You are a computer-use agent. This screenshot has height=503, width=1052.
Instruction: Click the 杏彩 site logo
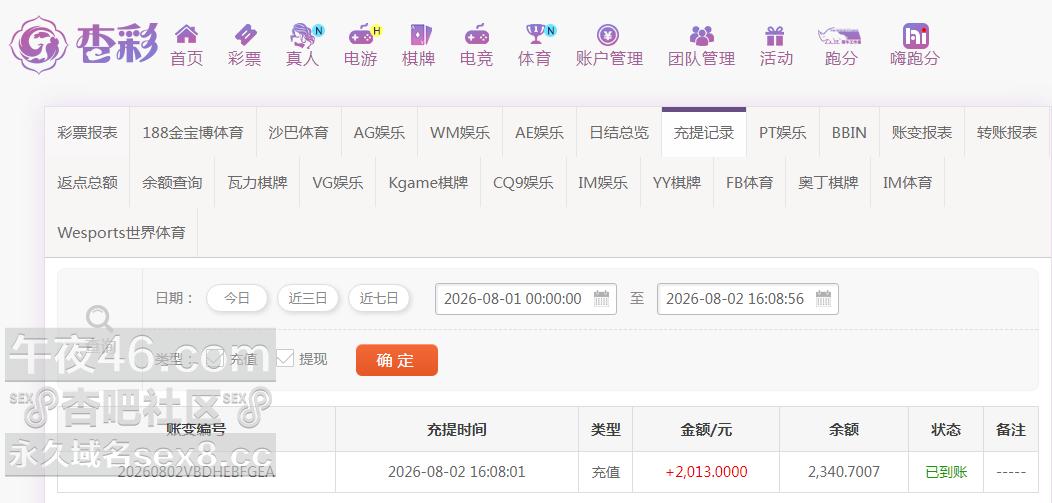(85, 44)
